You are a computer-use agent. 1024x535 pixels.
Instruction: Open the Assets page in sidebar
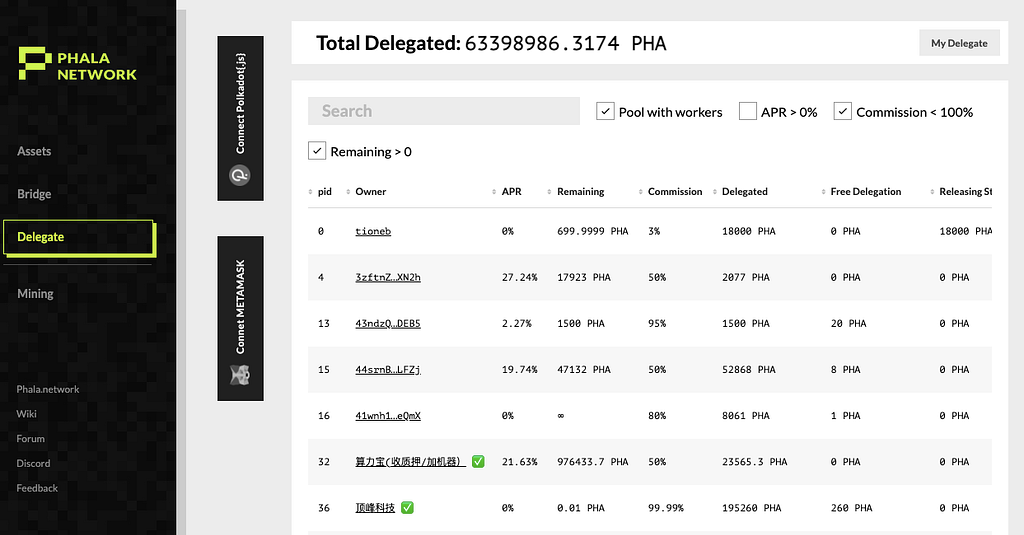pos(34,151)
